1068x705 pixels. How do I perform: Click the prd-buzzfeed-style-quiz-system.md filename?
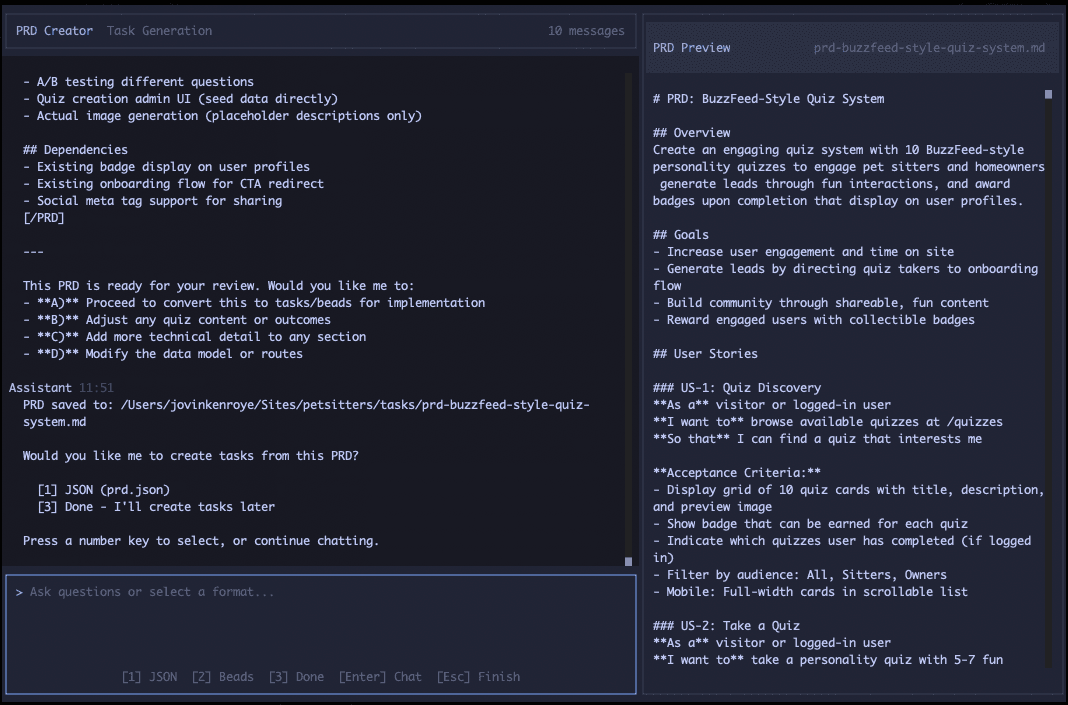pos(931,48)
